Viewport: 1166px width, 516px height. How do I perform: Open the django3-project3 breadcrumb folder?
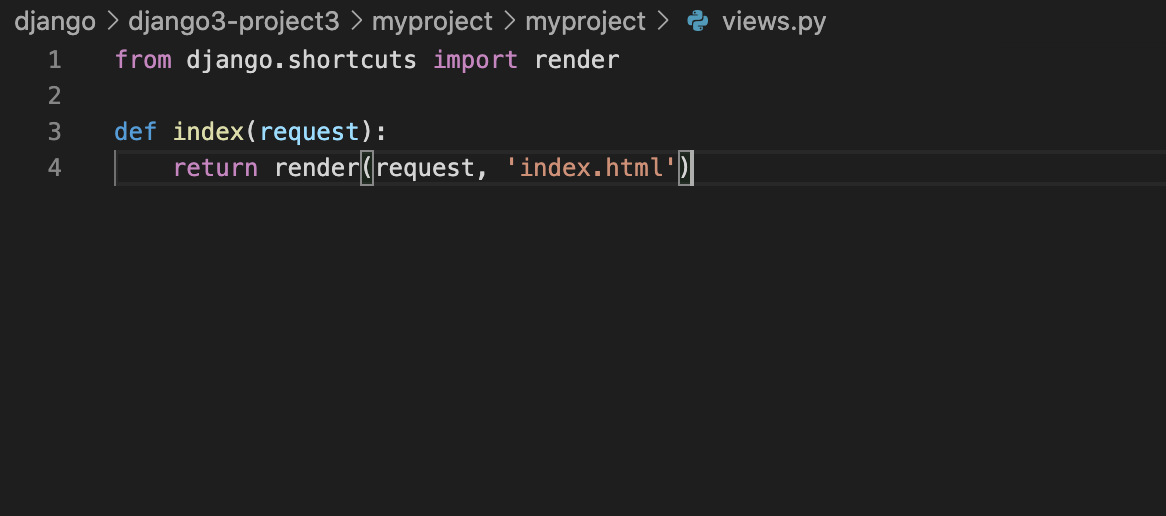(x=233, y=22)
